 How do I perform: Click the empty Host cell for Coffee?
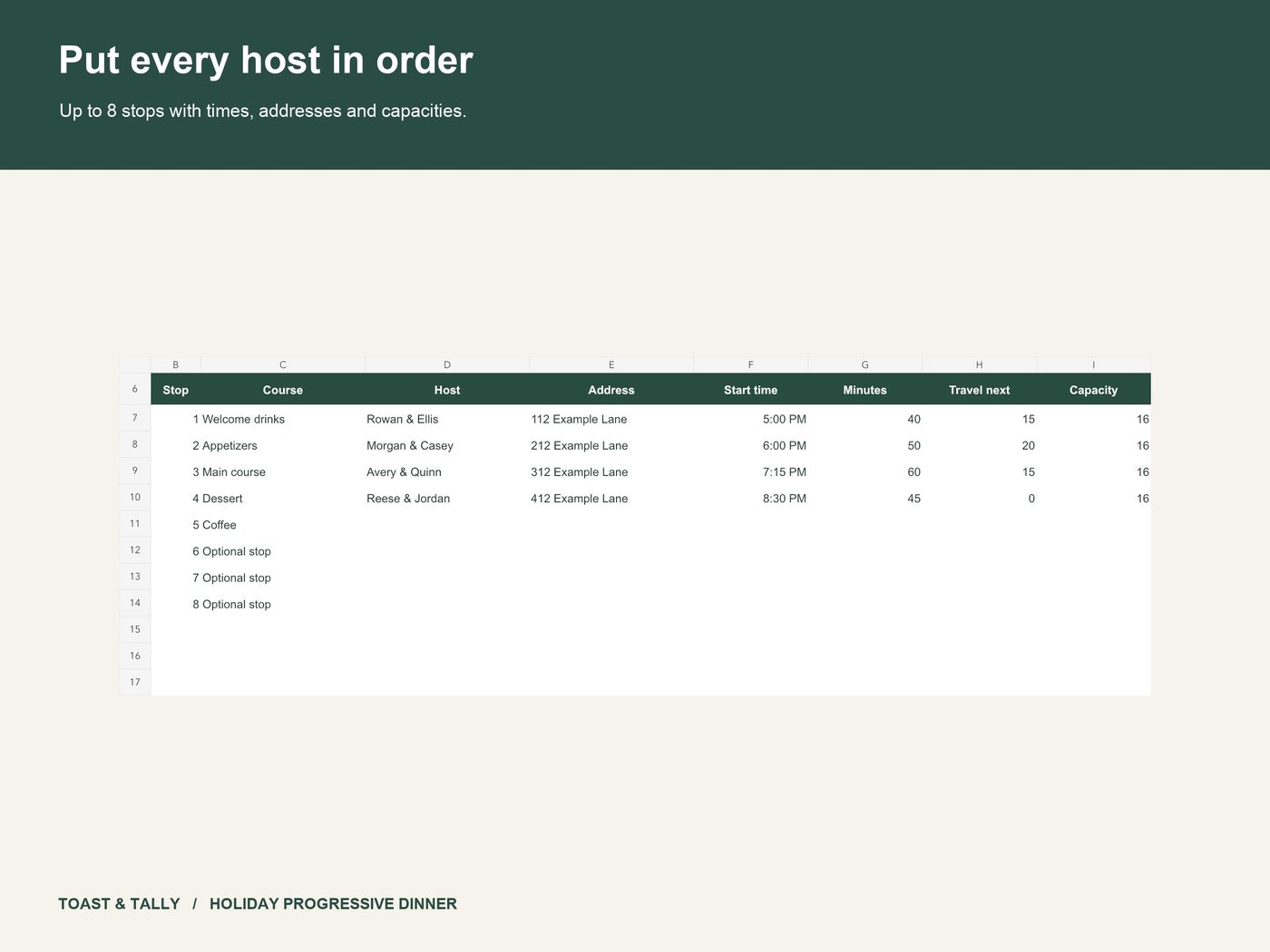[x=447, y=525]
